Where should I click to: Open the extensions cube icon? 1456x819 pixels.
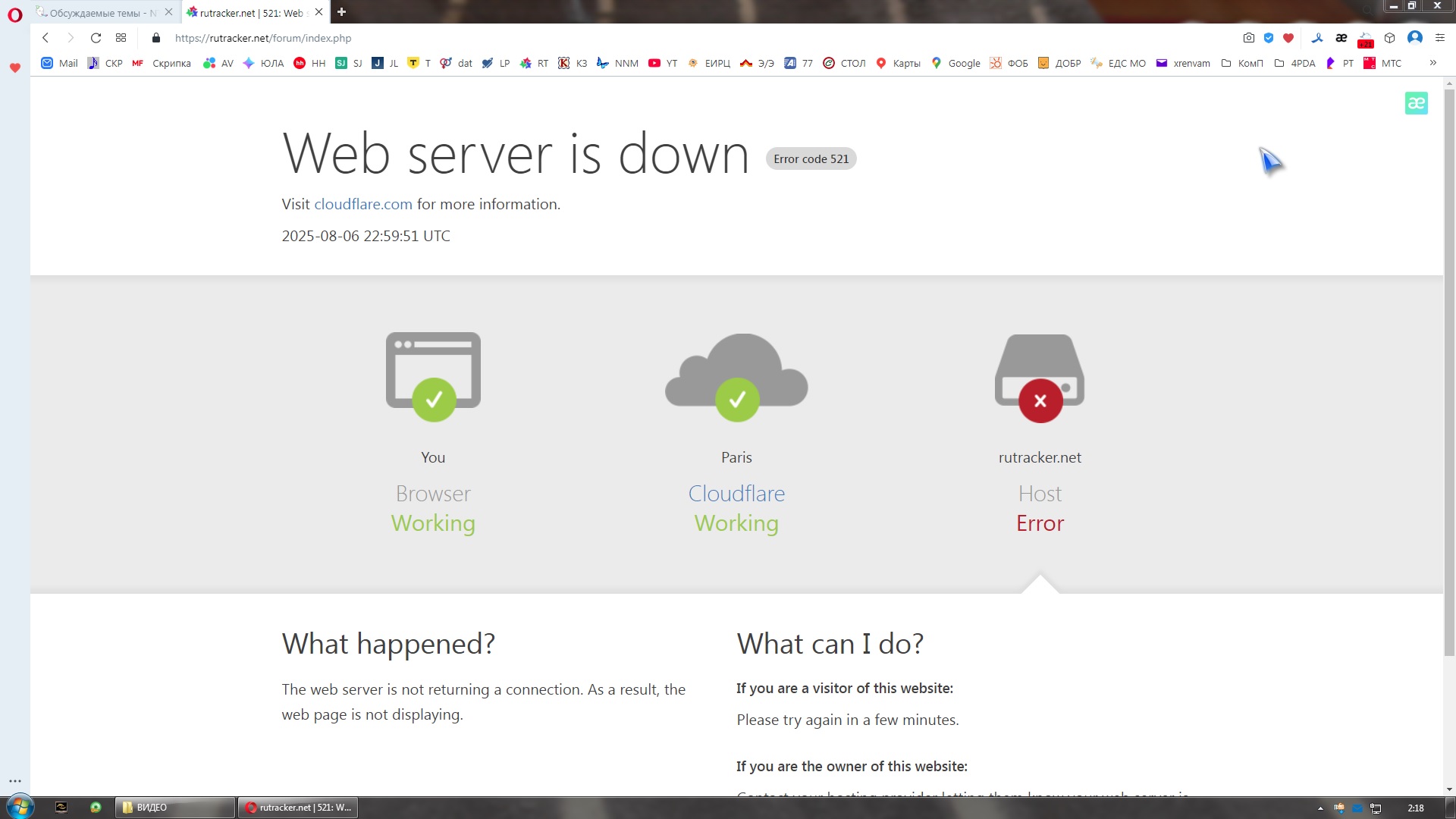click(1390, 38)
